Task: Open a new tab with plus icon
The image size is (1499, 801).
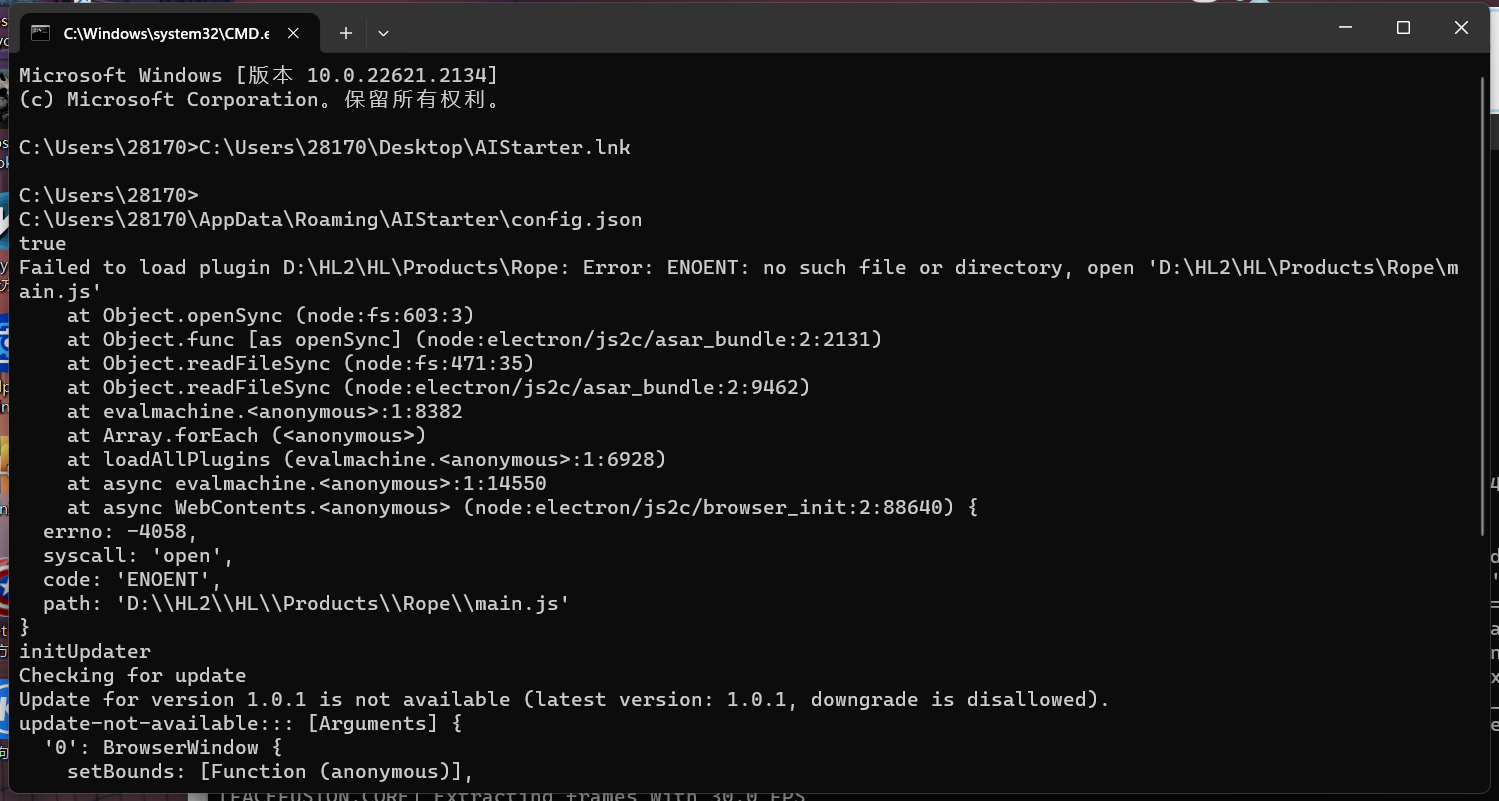Action: (x=346, y=33)
